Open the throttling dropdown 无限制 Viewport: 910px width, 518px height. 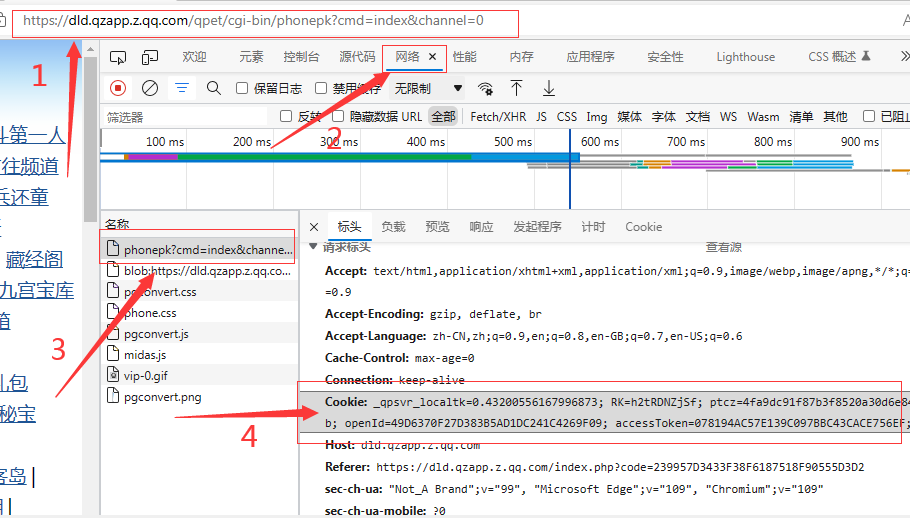(x=428, y=89)
